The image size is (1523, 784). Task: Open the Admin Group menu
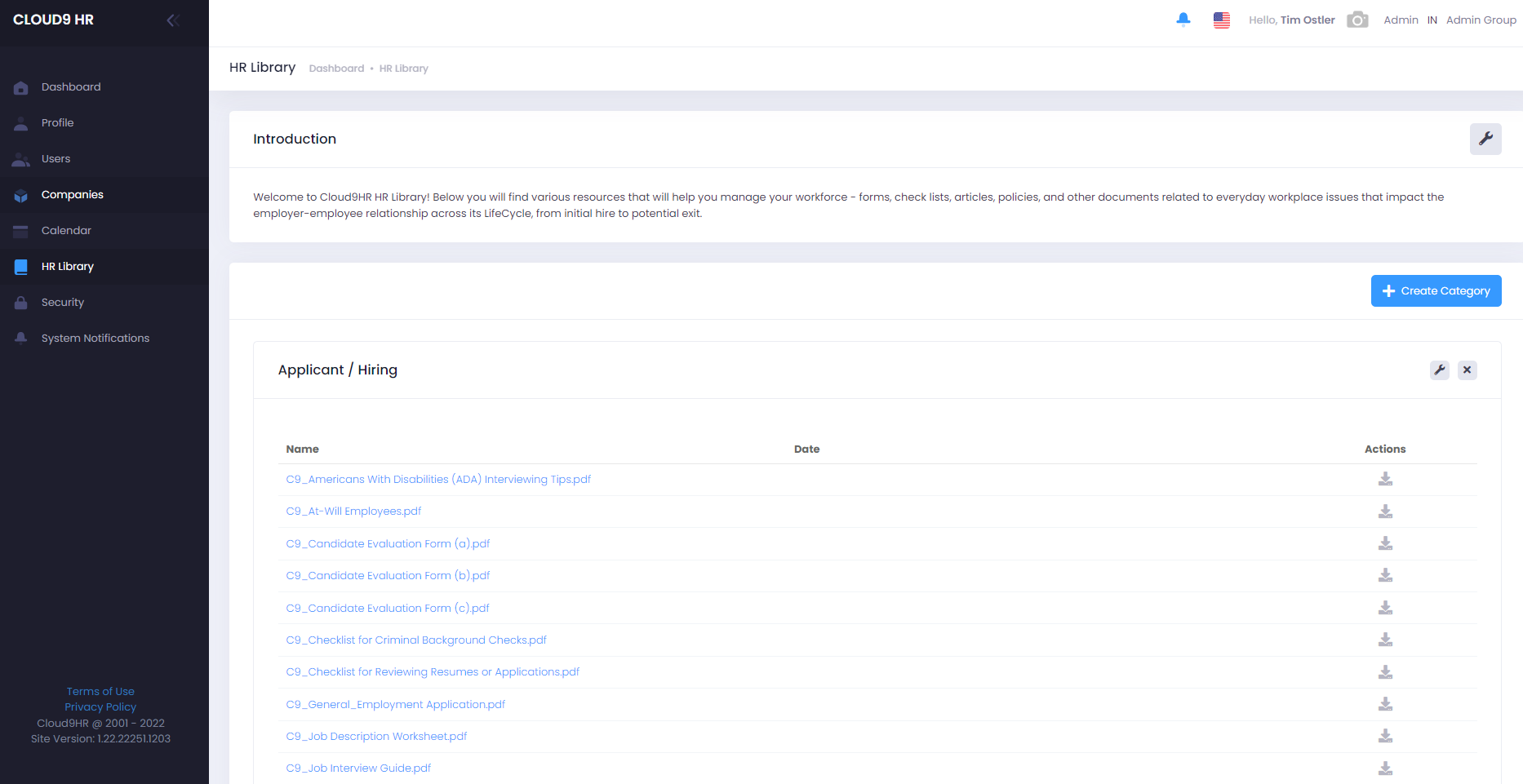[x=1481, y=19]
